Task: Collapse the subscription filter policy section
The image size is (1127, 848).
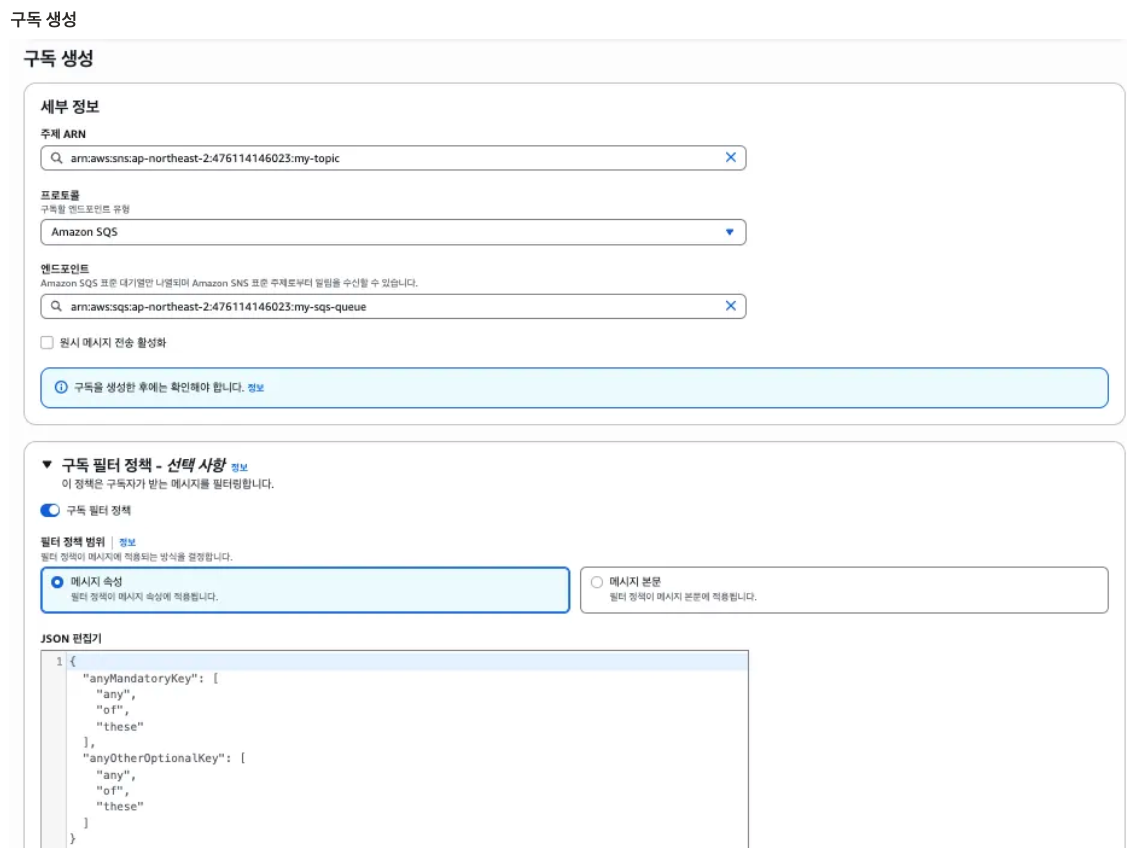Action: (x=47, y=464)
